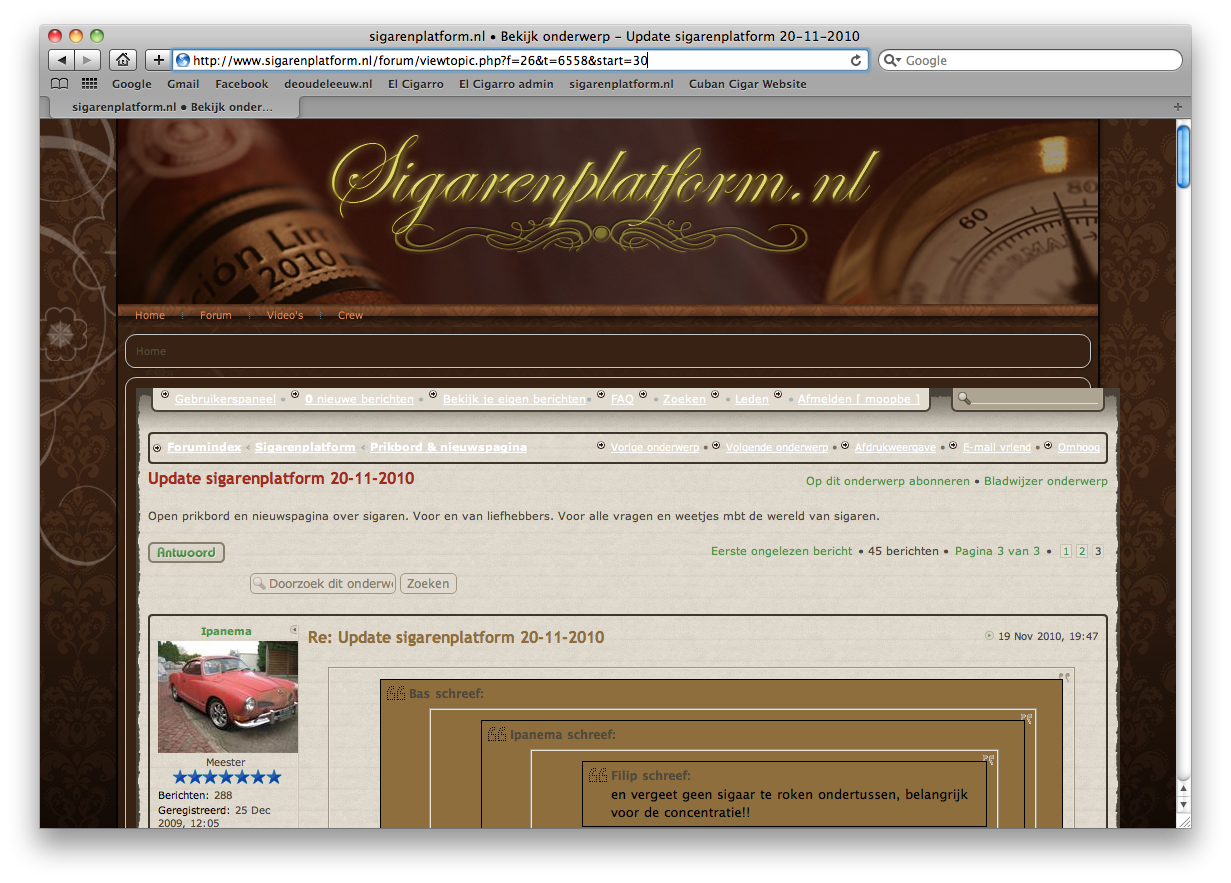Open the Gmail bookmark
This screenshot has height=883, width=1231.
(x=183, y=84)
